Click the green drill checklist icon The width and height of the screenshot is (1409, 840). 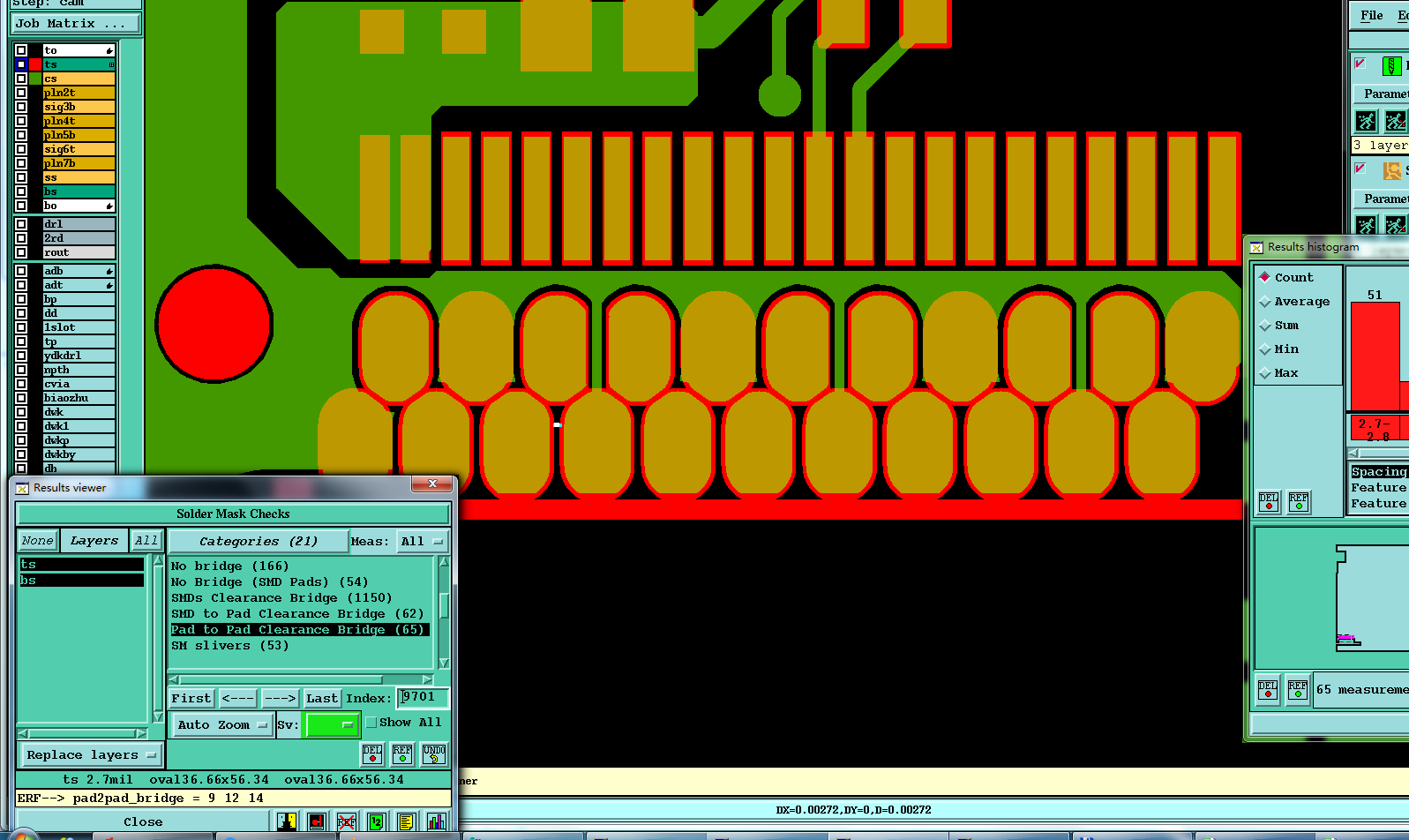(1391, 65)
